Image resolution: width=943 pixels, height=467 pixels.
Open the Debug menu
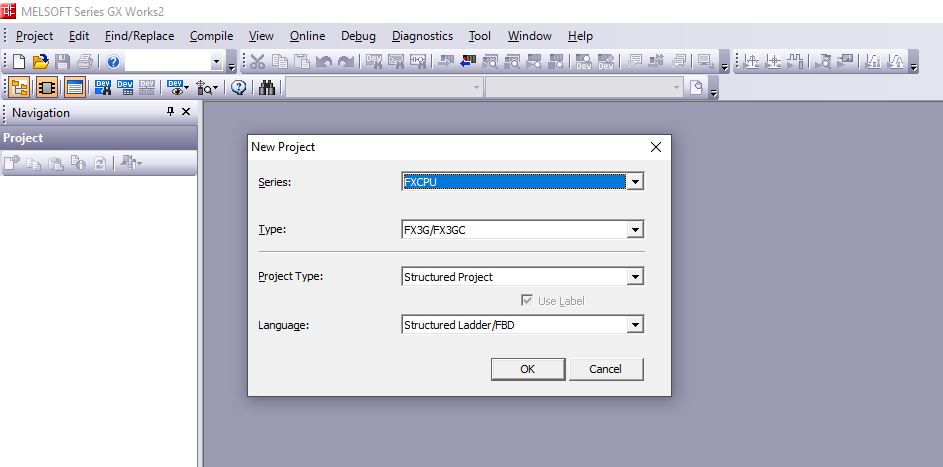click(x=358, y=36)
